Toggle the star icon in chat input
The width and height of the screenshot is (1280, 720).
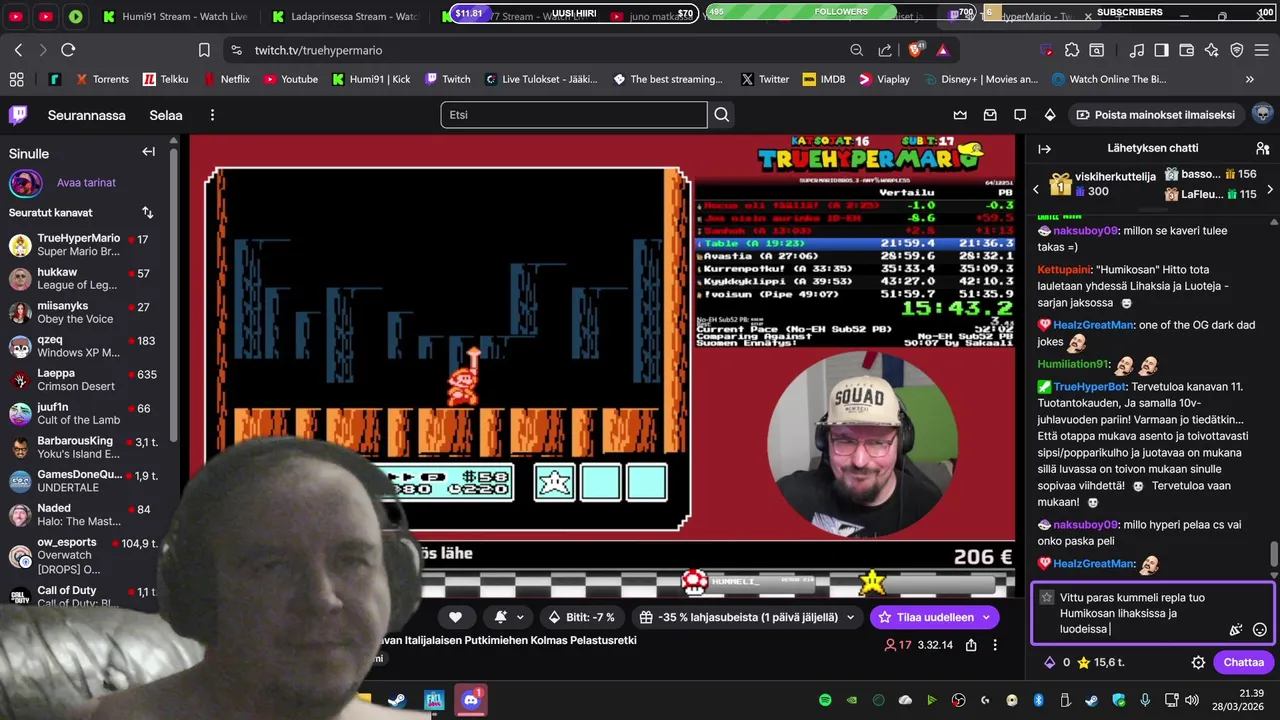pyautogui.click(x=1046, y=597)
